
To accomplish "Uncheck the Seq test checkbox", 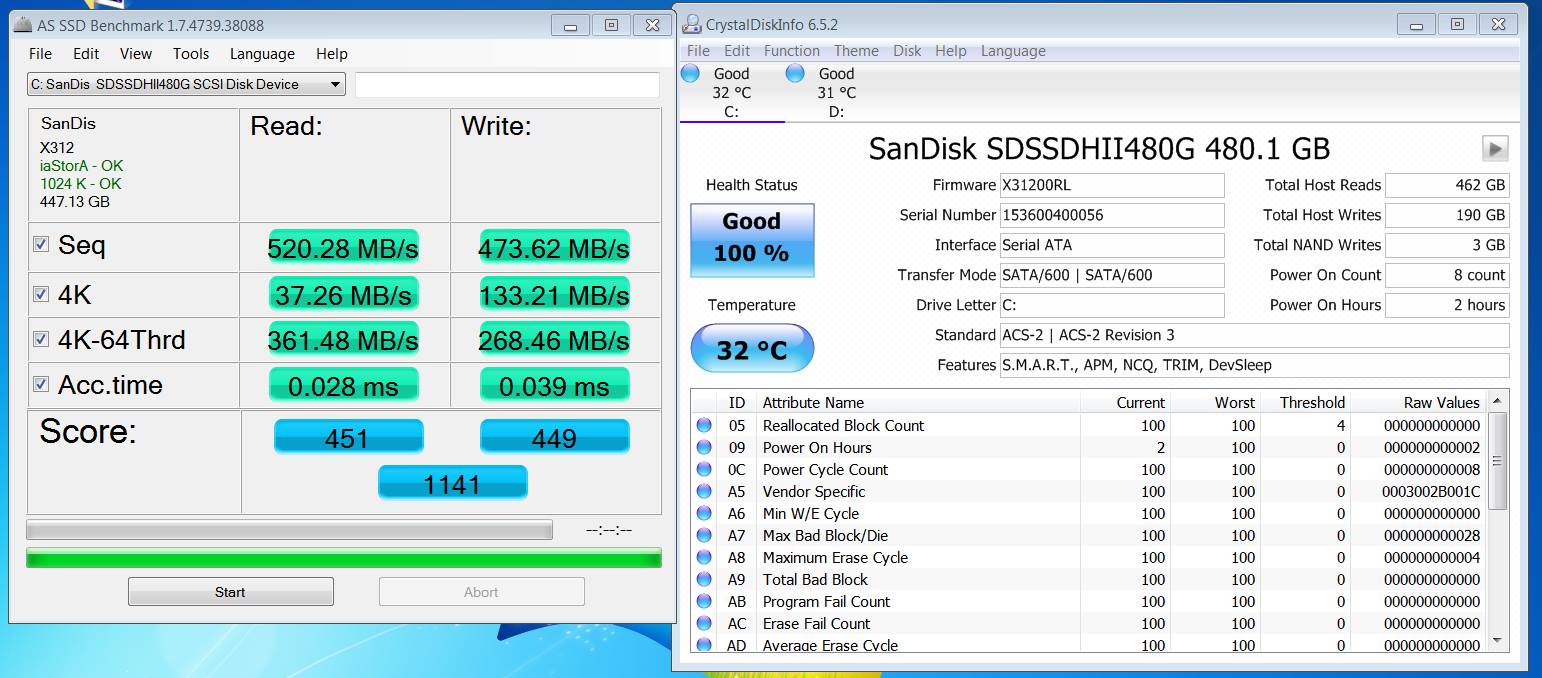I will coord(41,244).
